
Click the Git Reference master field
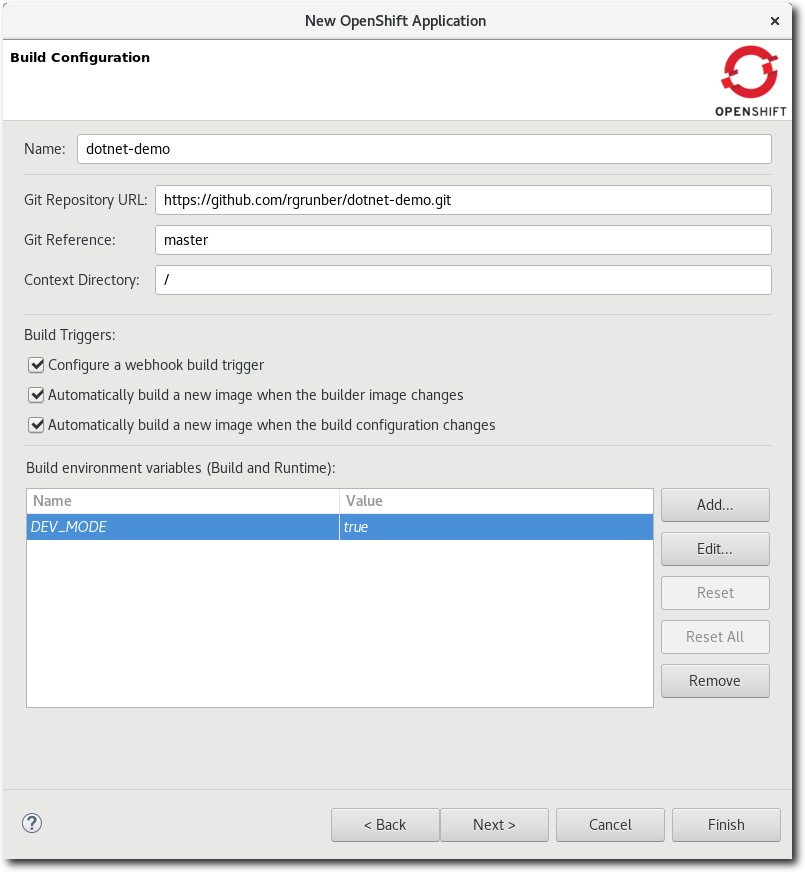tap(463, 239)
